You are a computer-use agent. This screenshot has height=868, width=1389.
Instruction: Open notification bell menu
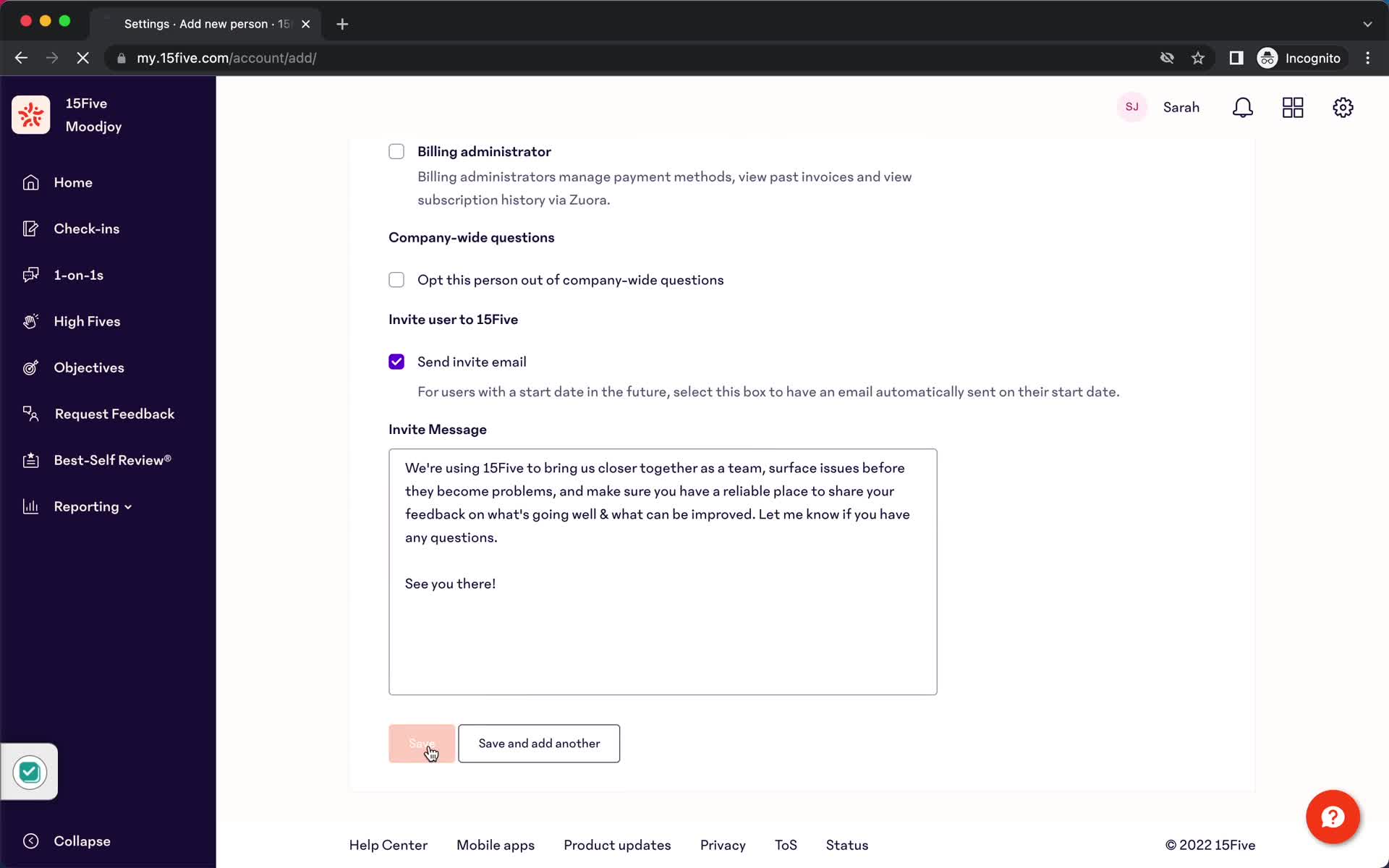(x=1243, y=107)
